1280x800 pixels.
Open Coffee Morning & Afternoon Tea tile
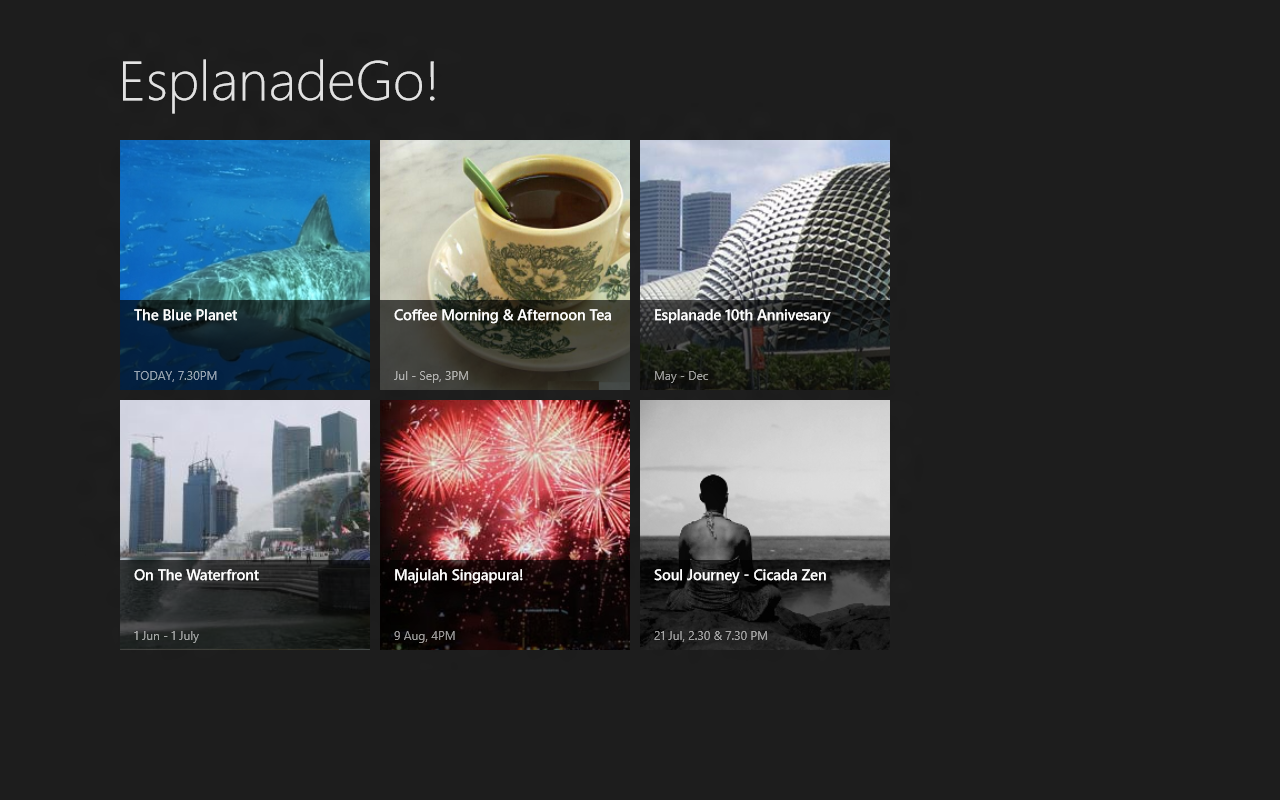(x=505, y=265)
